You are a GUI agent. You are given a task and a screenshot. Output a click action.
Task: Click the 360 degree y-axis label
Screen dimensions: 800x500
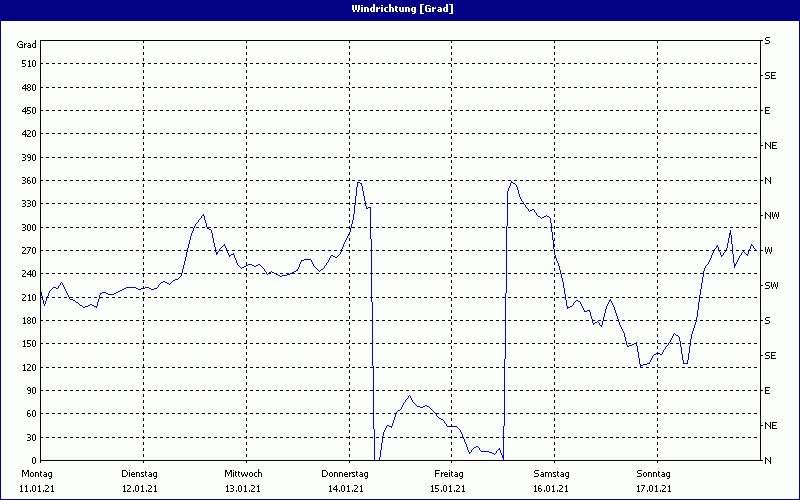[x=27, y=181]
